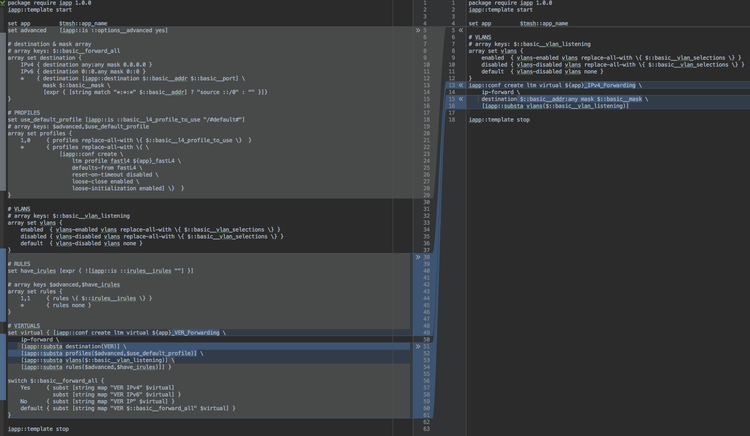The width and height of the screenshot is (750, 436).
Task: Accept right change arrow at line 13
Action: (461, 85)
